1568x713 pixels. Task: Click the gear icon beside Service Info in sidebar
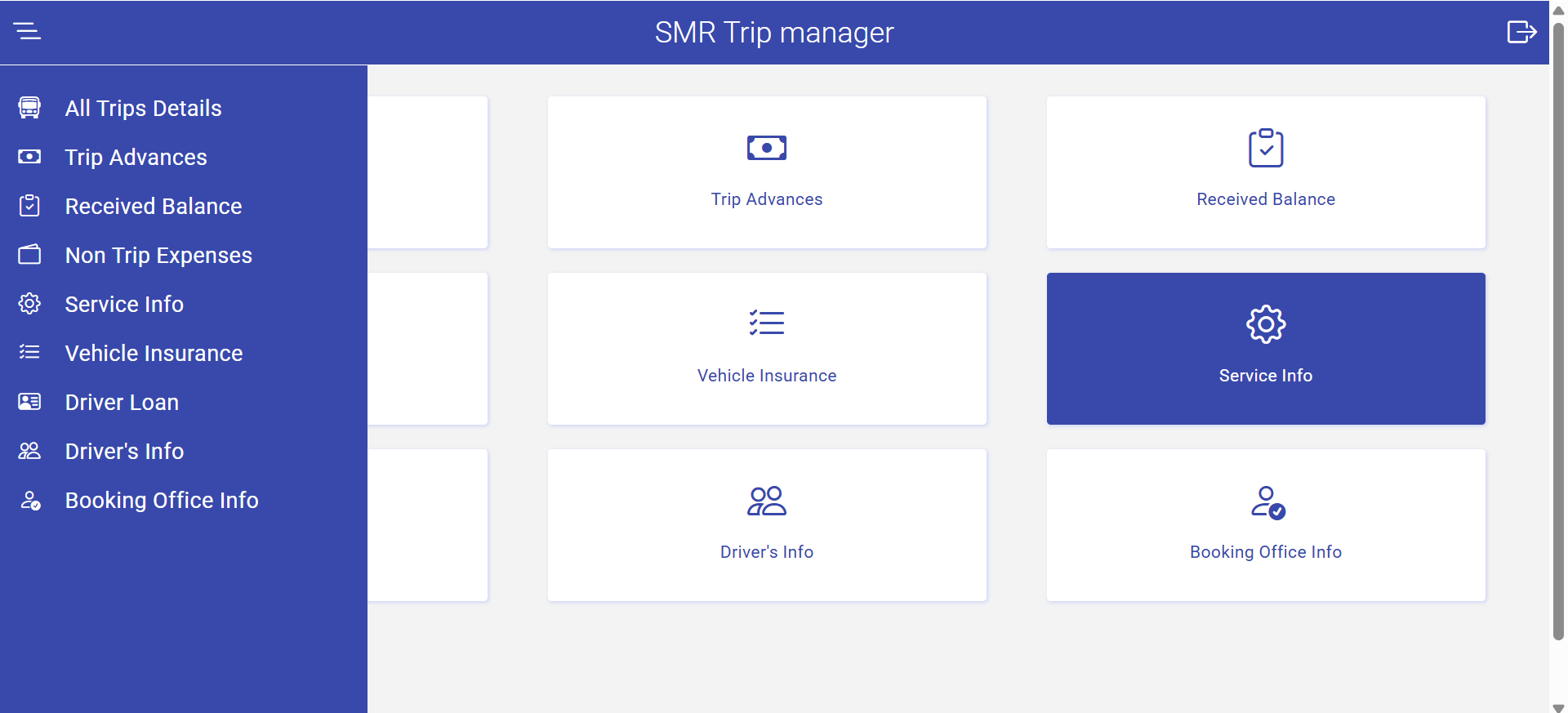coord(29,304)
